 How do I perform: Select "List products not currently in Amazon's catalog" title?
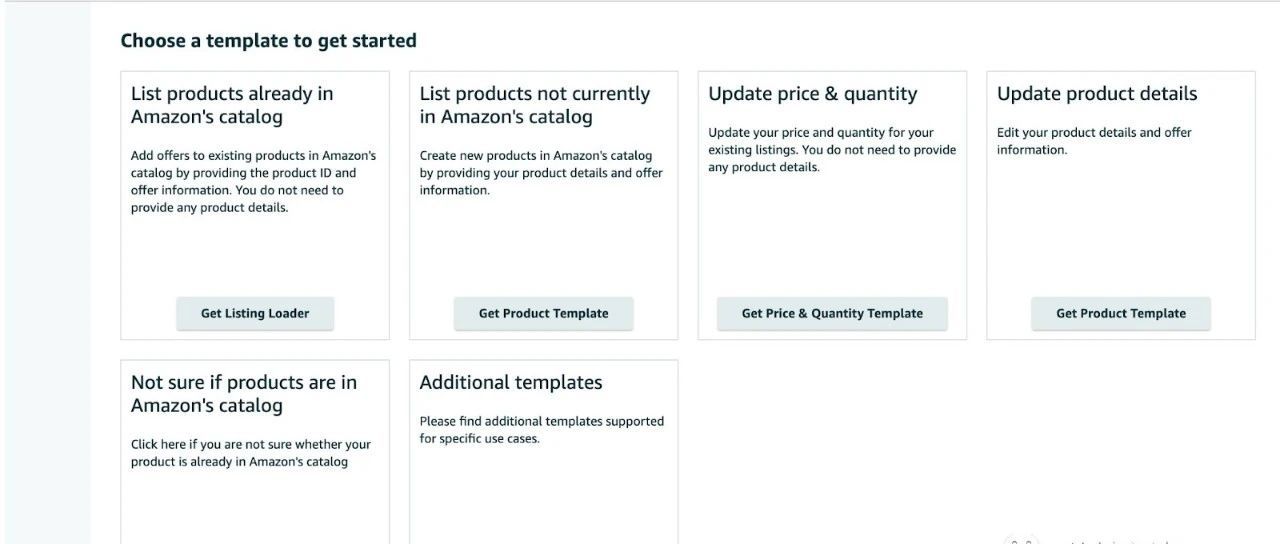pyautogui.click(x=534, y=105)
